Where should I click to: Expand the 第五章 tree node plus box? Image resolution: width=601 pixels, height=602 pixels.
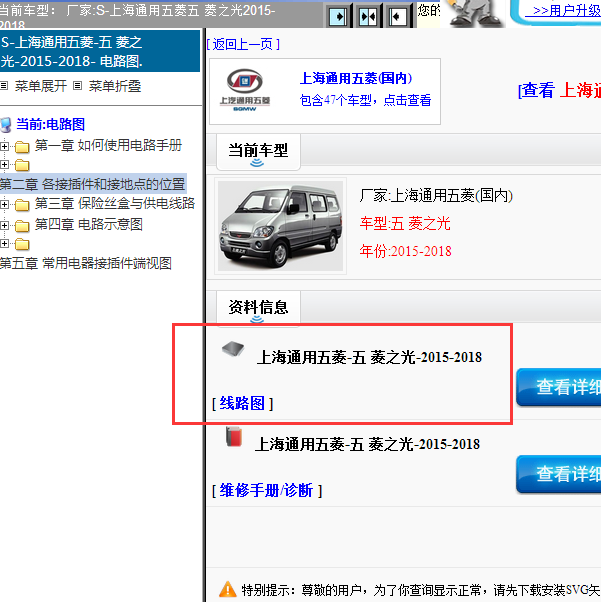[x=4, y=243]
